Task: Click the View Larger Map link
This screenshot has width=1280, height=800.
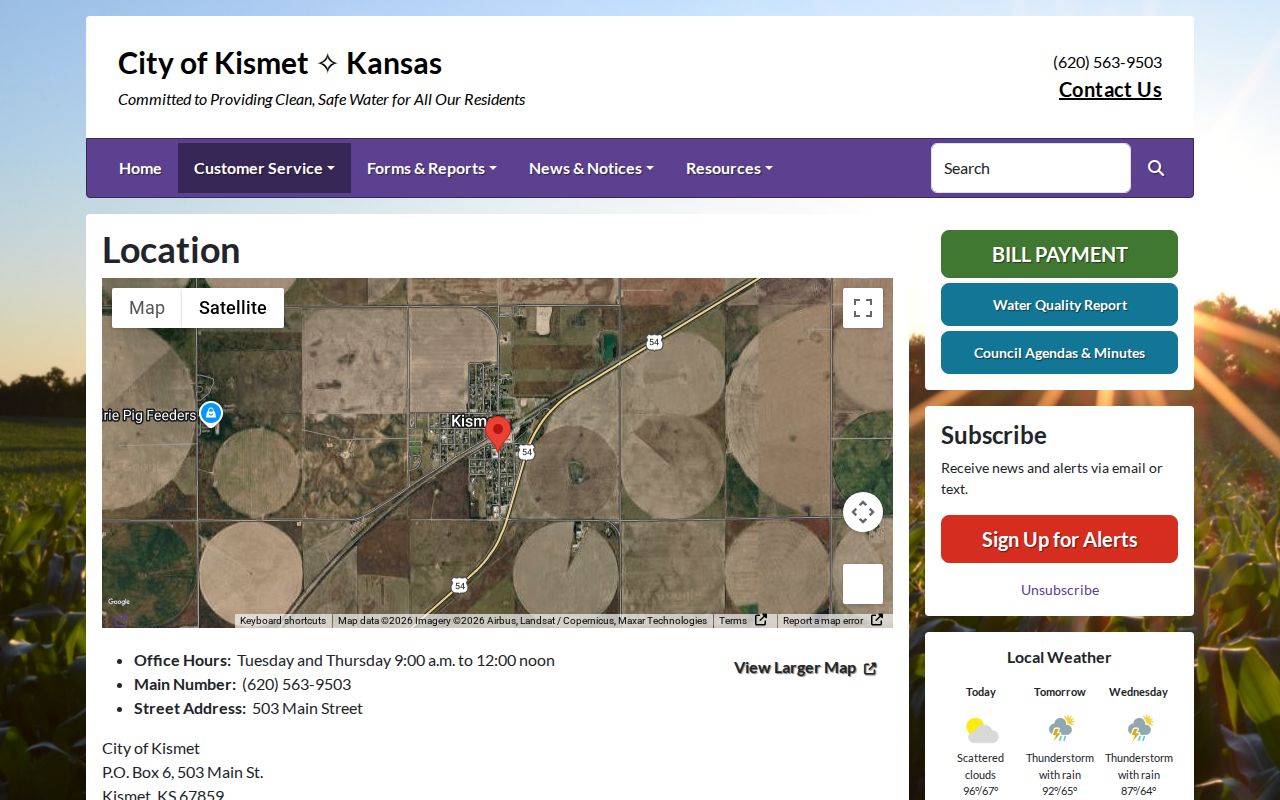Action: pos(805,668)
